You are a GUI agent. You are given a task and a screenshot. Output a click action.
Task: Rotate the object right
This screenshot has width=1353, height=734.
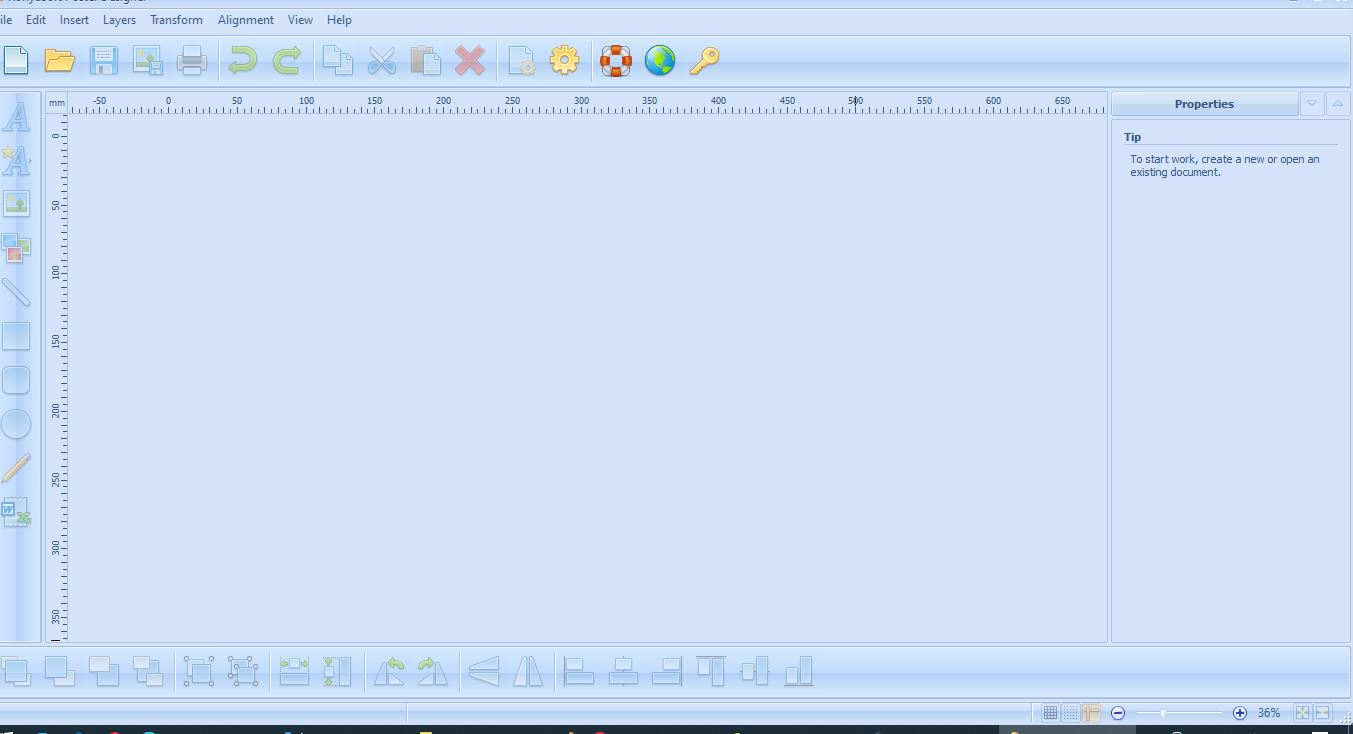point(433,671)
